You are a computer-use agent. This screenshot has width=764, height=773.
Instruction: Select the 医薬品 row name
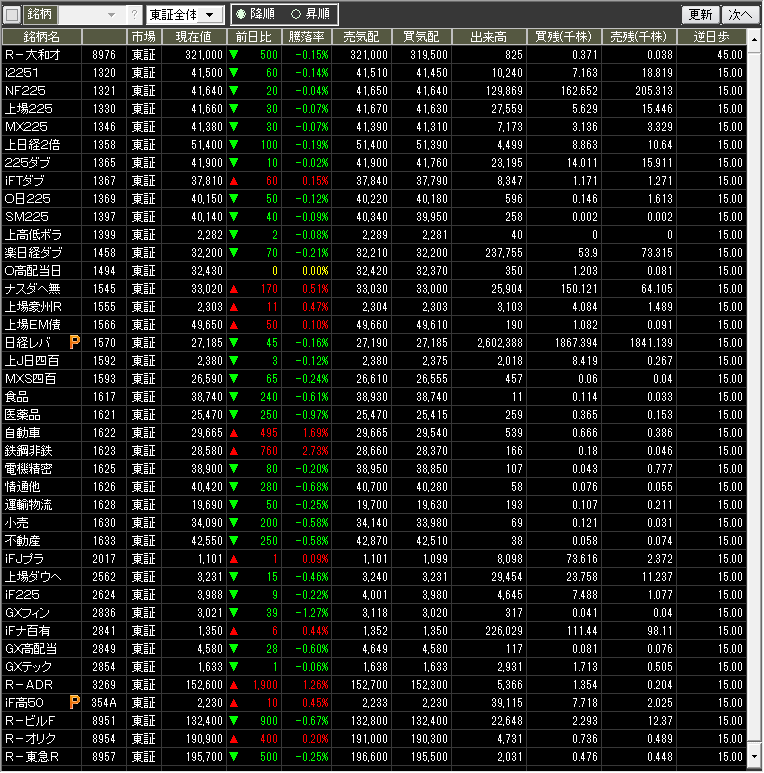(x=23, y=414)
